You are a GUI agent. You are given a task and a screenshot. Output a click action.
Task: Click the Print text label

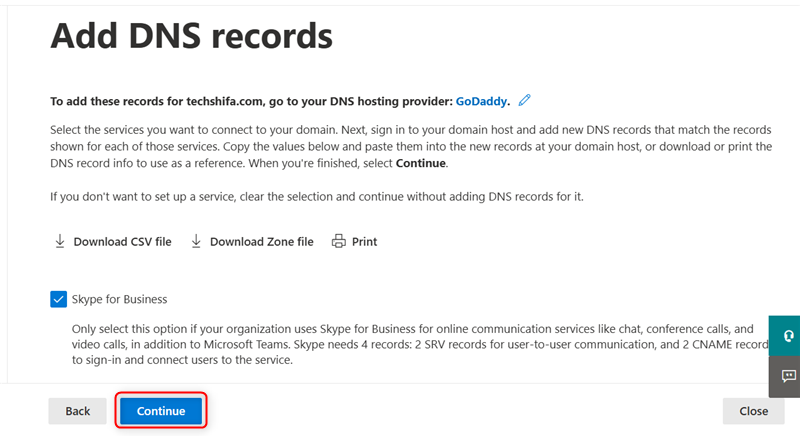(x=365, y=242)
